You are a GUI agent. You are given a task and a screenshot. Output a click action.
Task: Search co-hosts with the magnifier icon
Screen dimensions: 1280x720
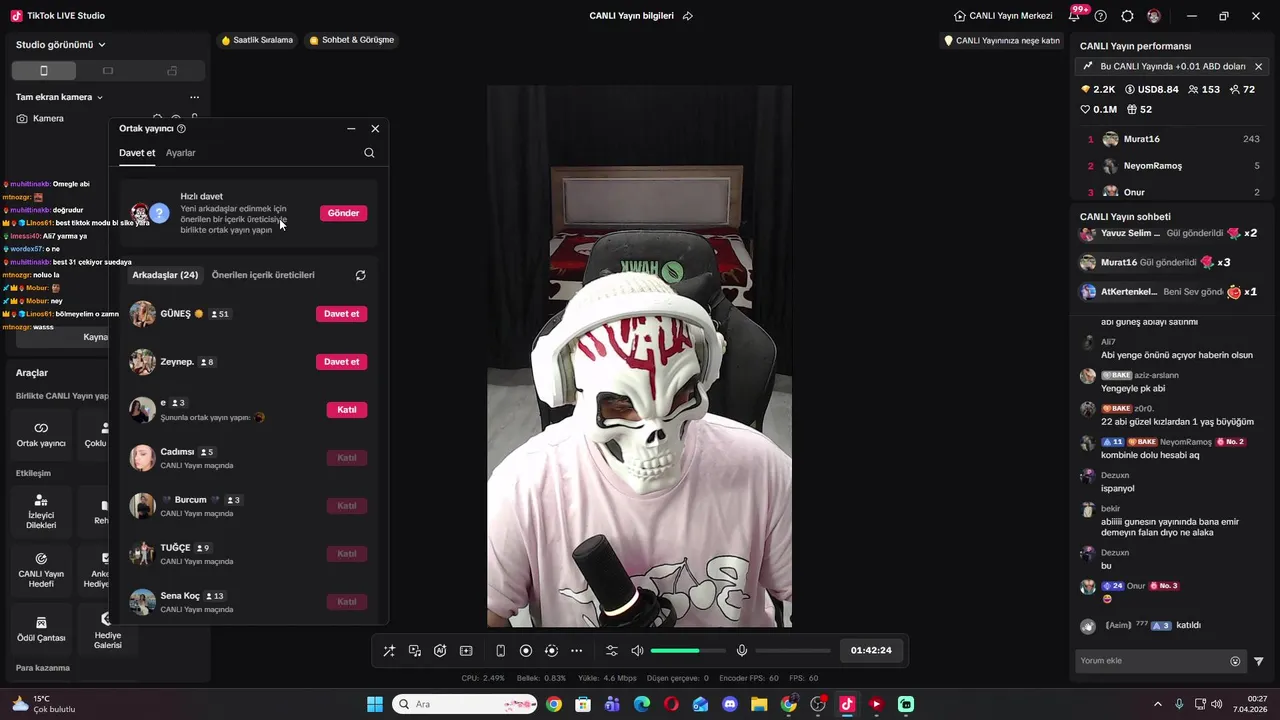click(x=369, y=153)
